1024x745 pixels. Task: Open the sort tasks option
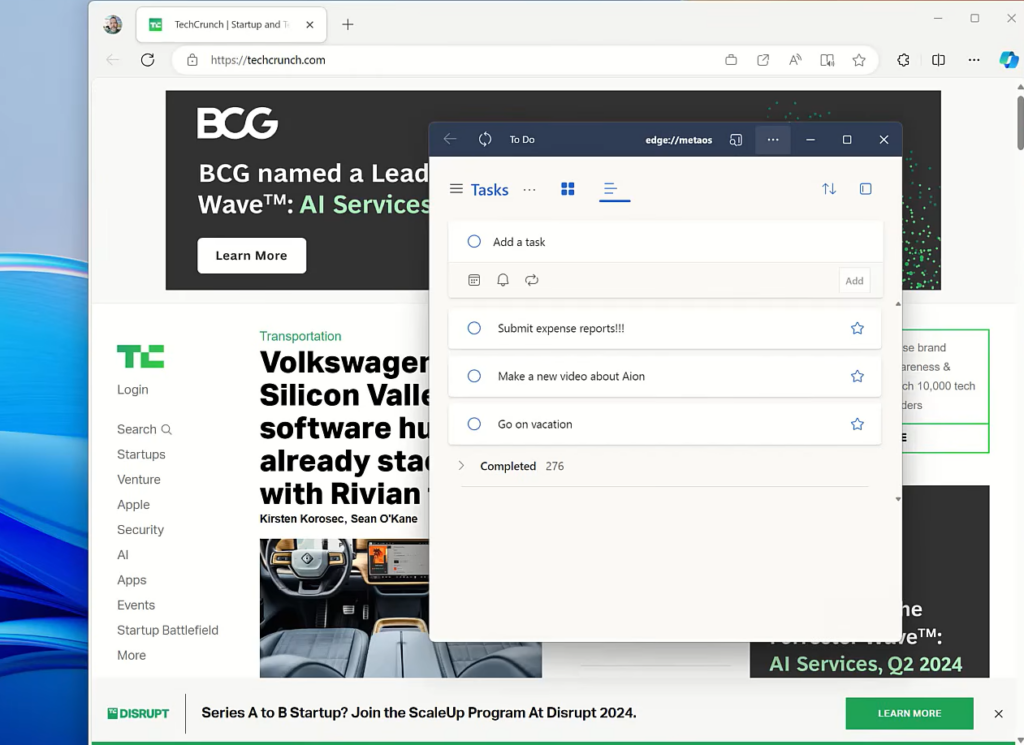(829, 189)
